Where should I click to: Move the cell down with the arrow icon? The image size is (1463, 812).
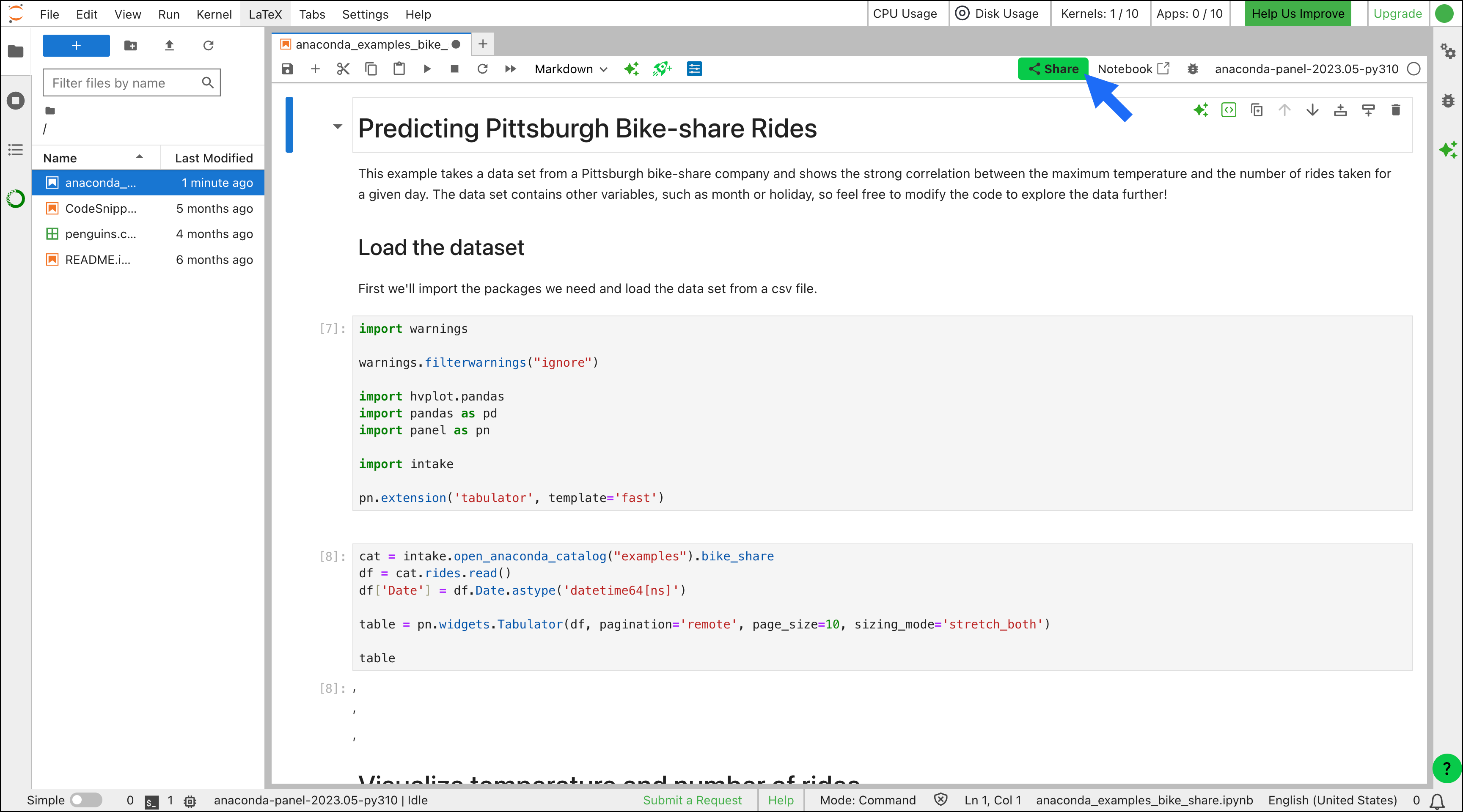point(1312,110)
